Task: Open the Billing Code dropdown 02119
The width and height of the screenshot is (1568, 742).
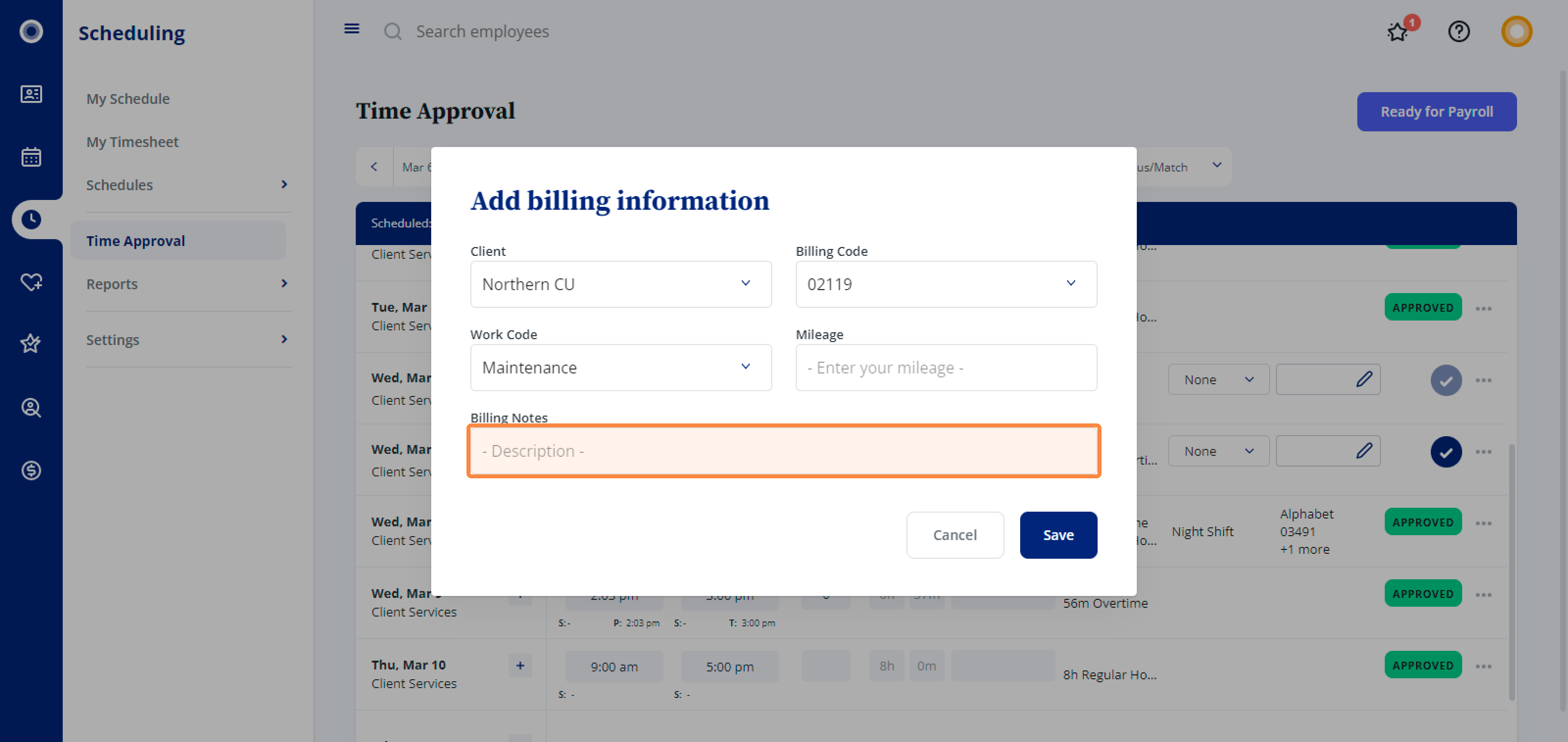Action: click(x=946, y=284)
